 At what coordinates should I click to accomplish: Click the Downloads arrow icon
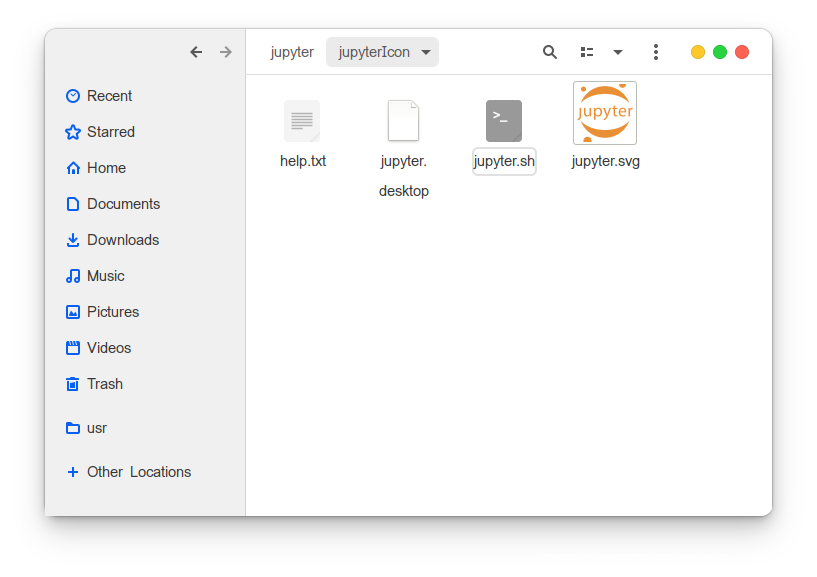[73, 240]
